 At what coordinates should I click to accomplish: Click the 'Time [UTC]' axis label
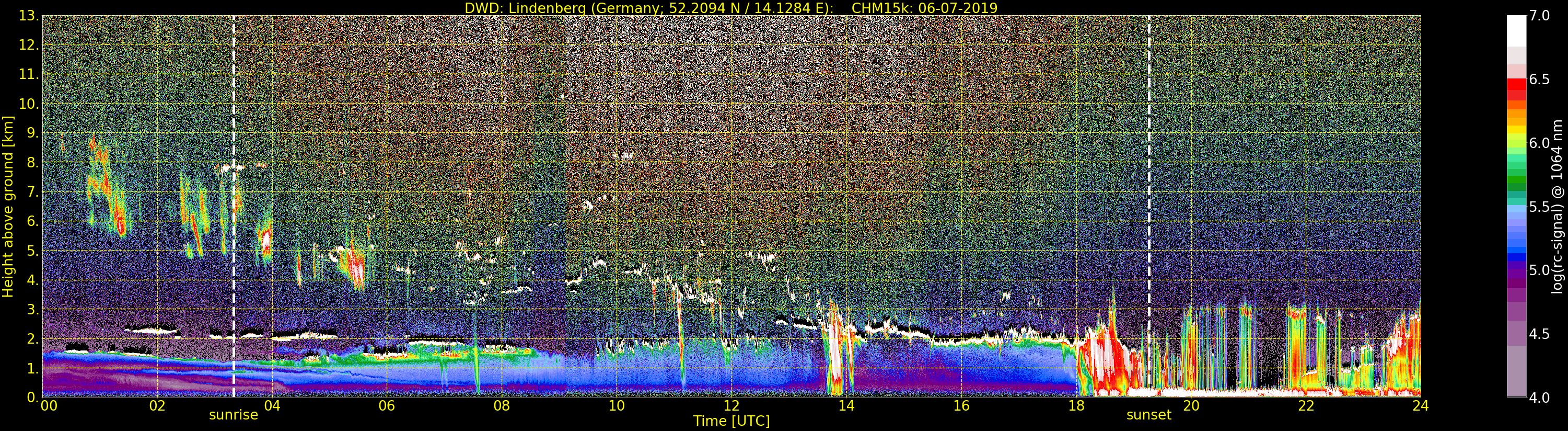[731, 421]
